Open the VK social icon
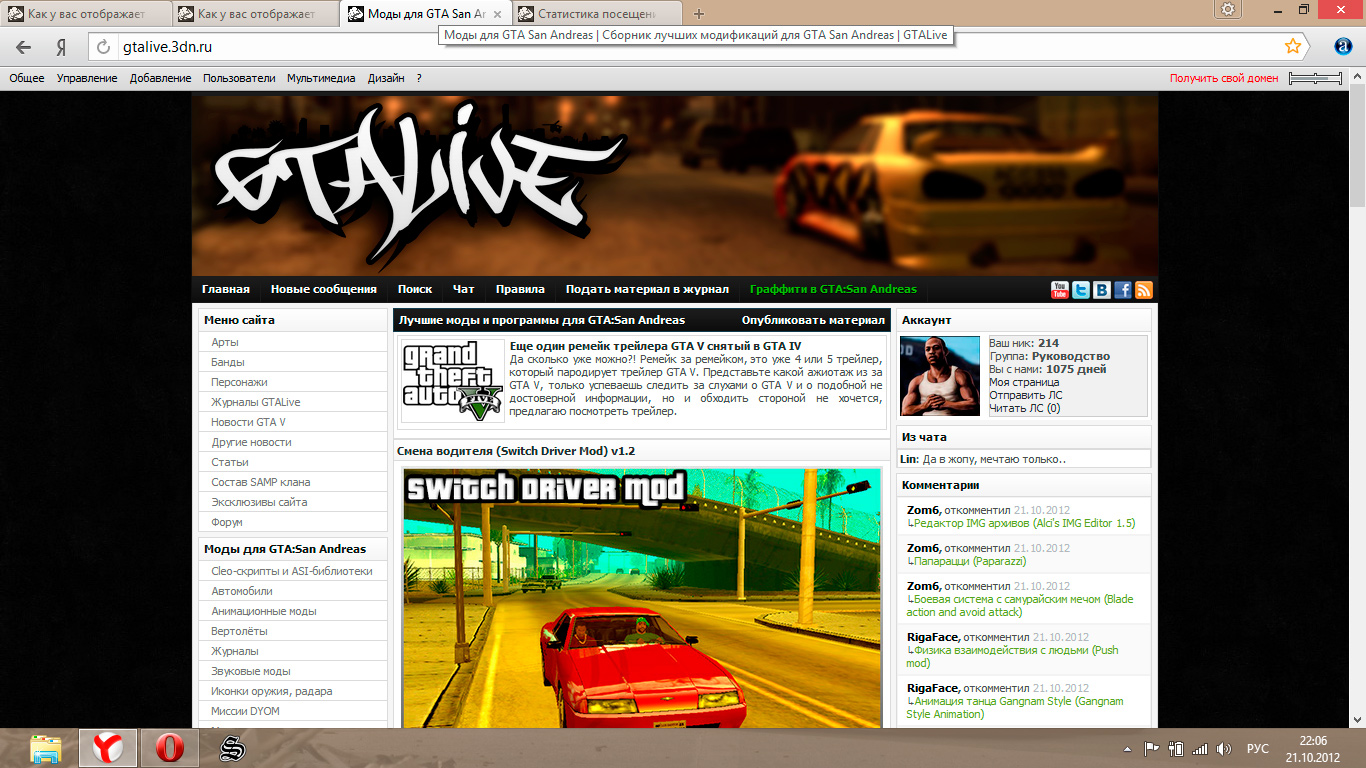 pyautogui.click(x=1102, y=290)
